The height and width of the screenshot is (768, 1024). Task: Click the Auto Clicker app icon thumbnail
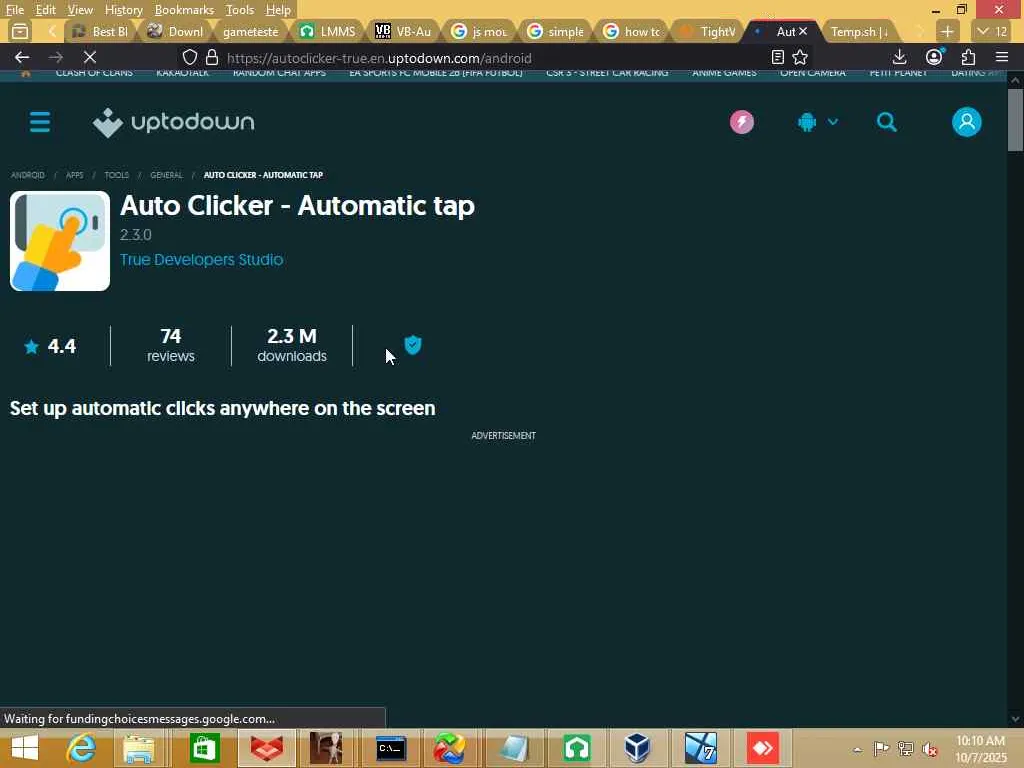(60, 241)
